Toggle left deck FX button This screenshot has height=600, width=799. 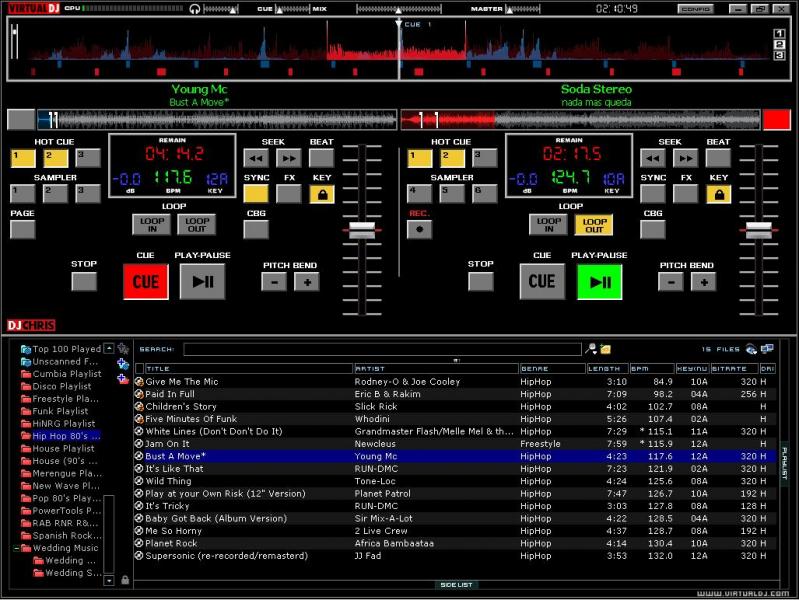(x=288, y=194)
